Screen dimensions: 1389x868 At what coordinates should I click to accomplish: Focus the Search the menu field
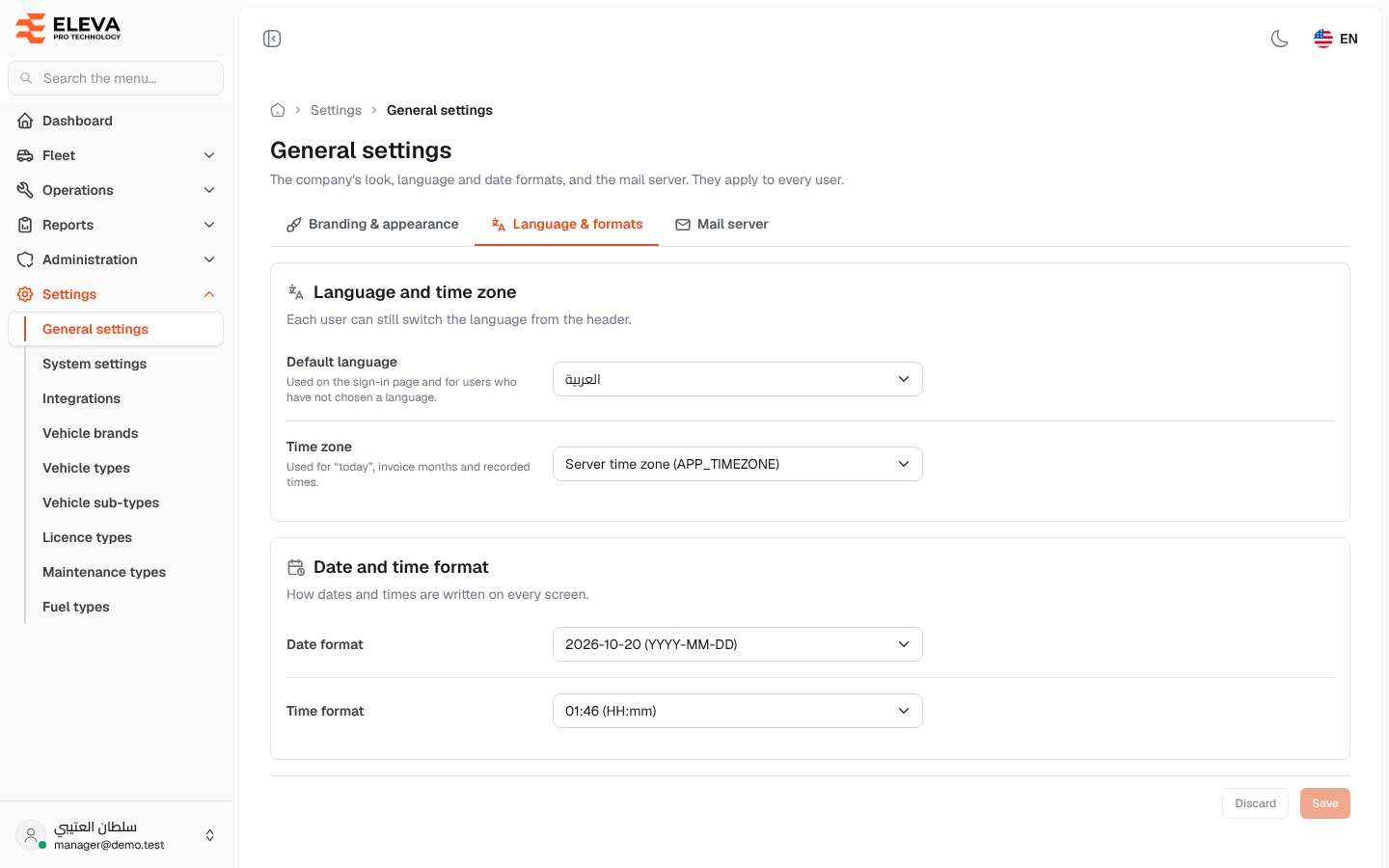pyautogui.click(x=116, y=78)
